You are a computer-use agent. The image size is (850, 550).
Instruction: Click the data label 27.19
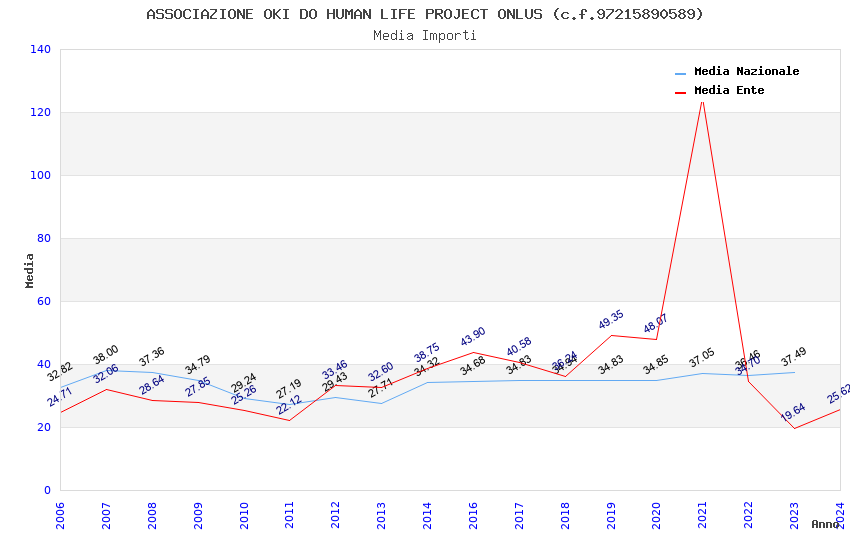coord(289,389)
